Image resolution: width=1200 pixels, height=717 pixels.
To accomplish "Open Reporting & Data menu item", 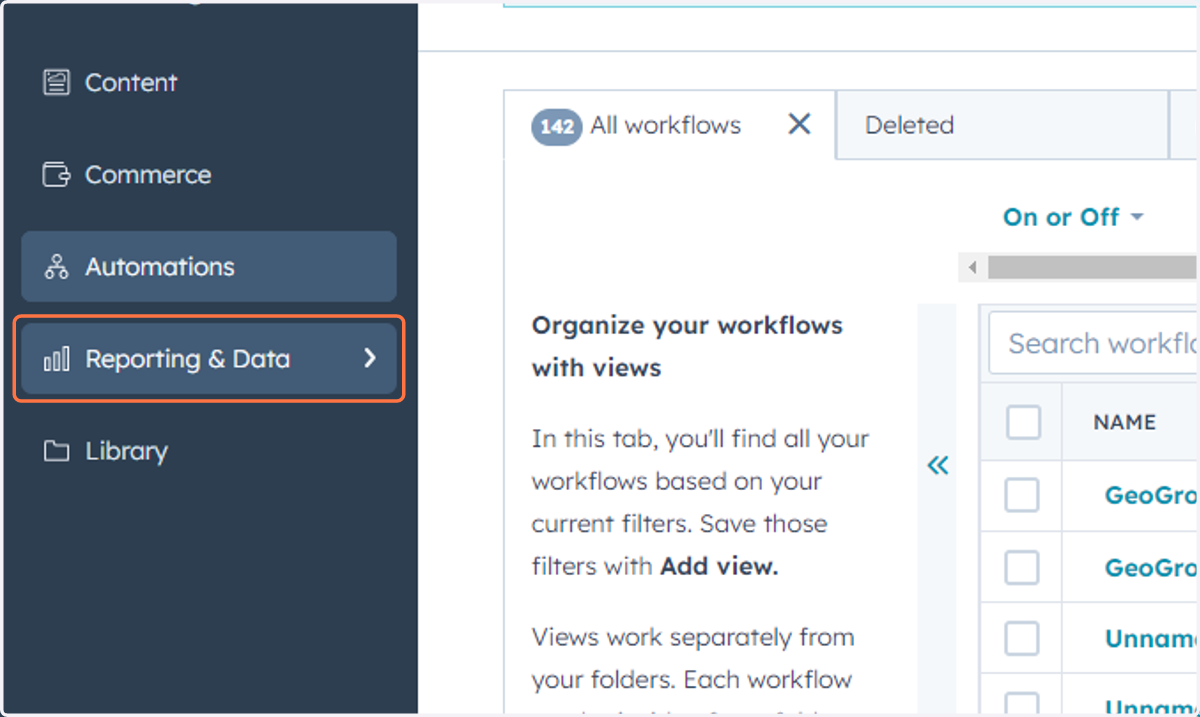I will pyautogui.click(x=209, y=359).
